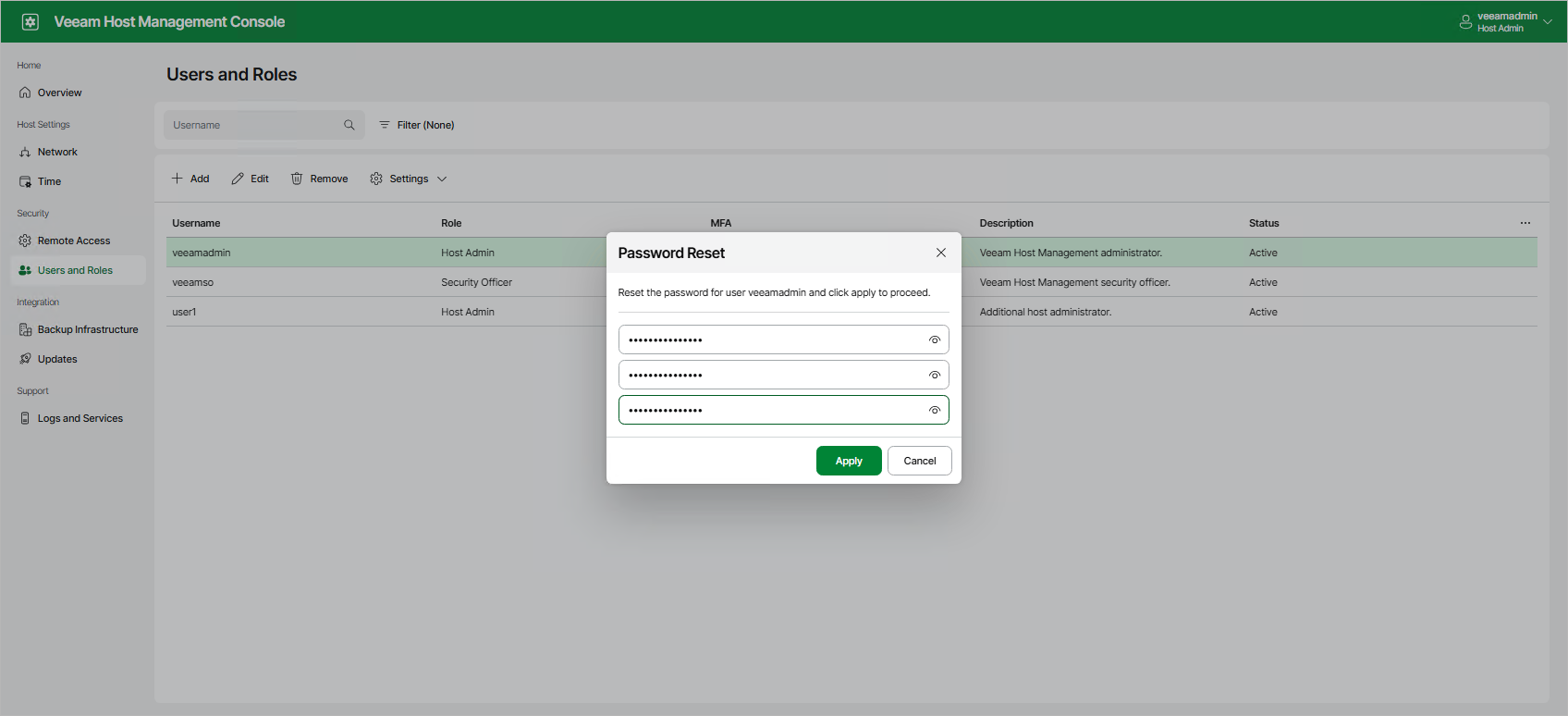Select the veeamadmin user row
Viewport: 1568px width, 716px height.
pyautogui.click(x=851, y=253)
